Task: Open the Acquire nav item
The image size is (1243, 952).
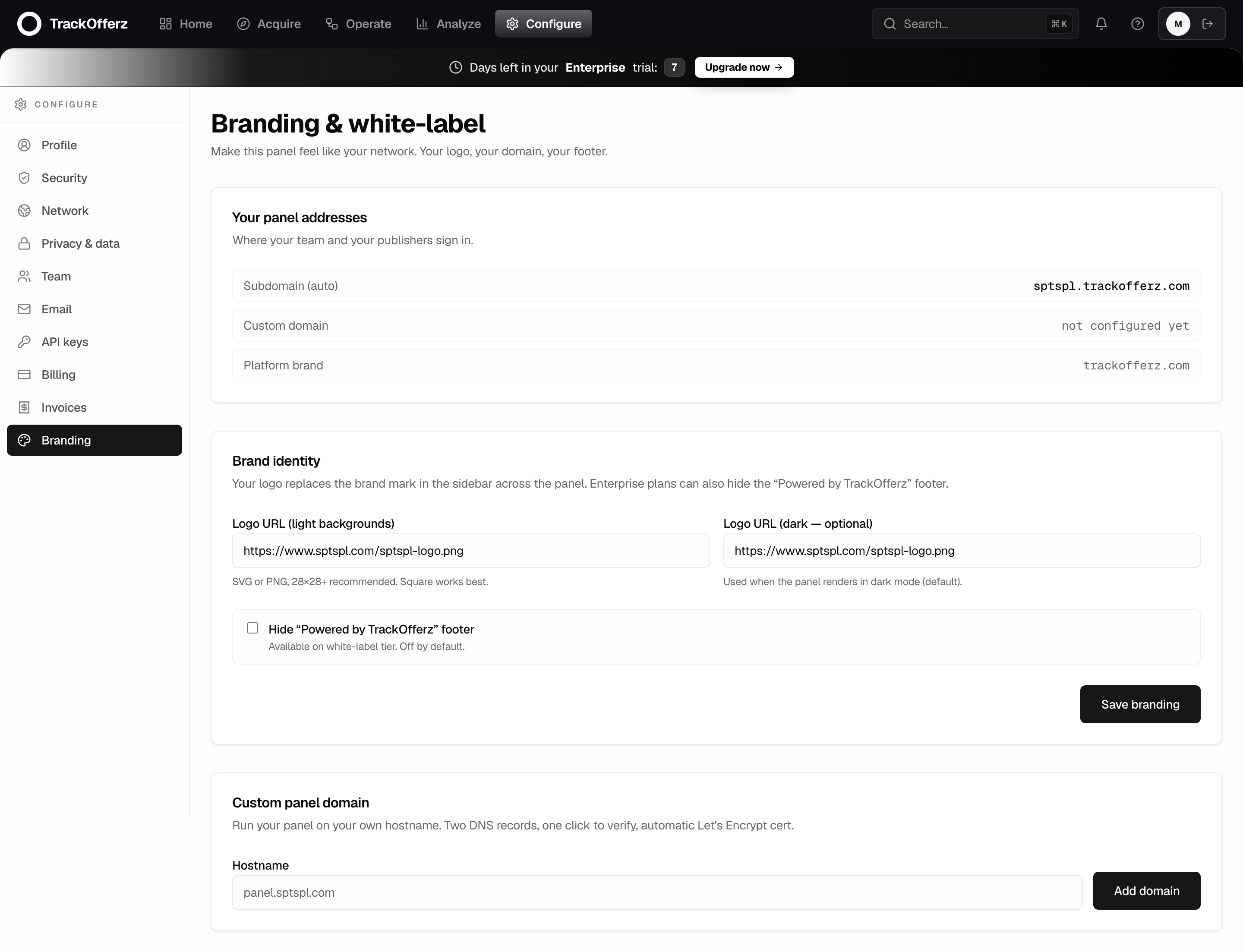Action: coord(269,24)
